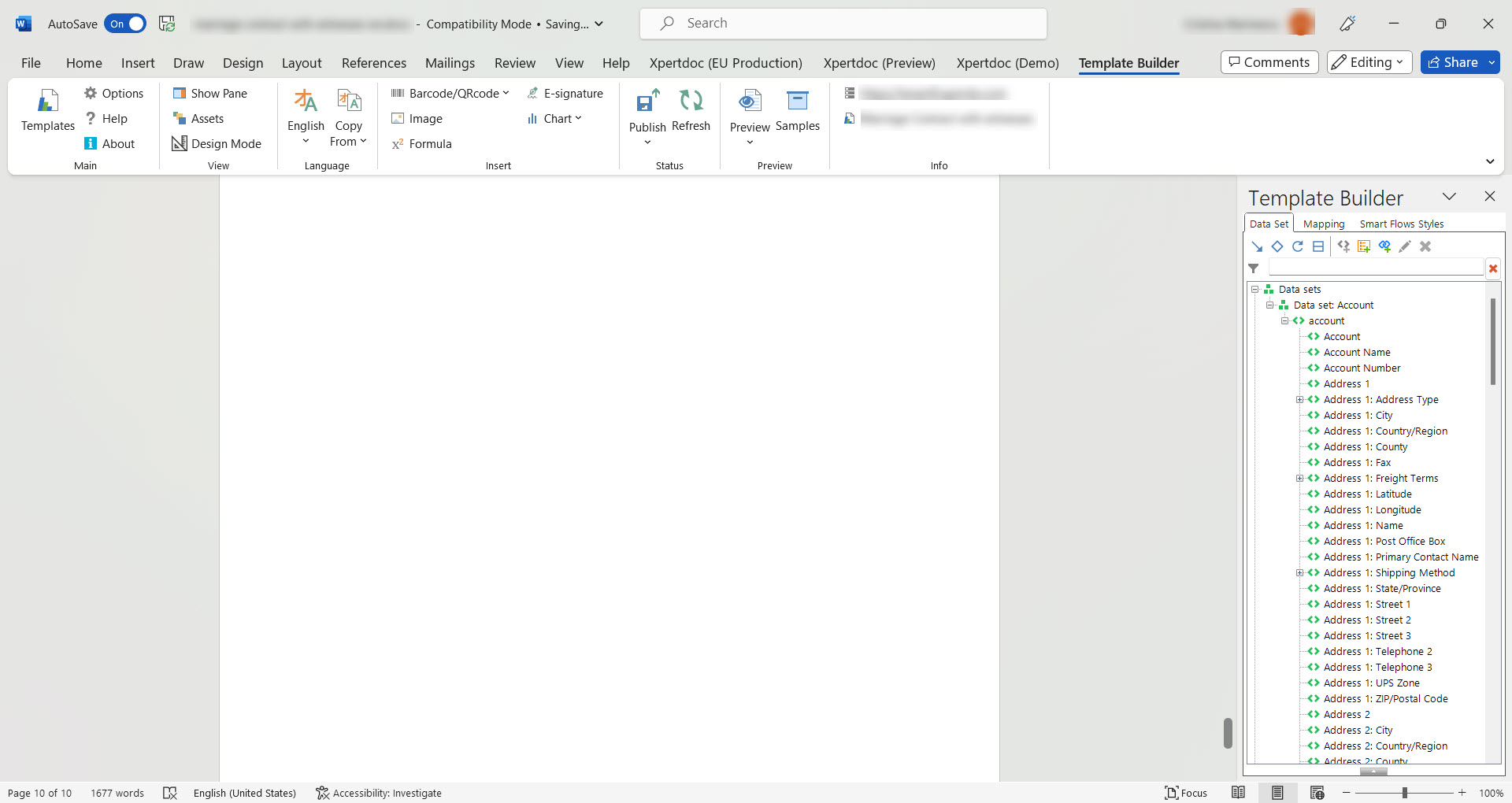Click the split rows icon in pane toolbar

1318,246
